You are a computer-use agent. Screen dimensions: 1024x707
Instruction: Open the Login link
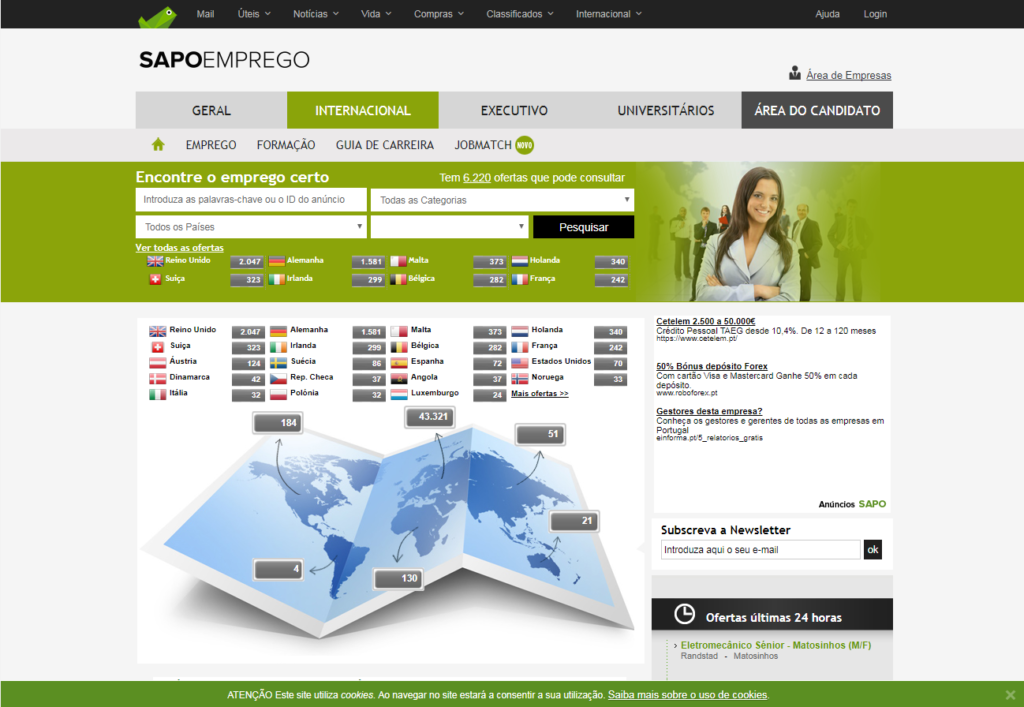(x=875, y=14)
